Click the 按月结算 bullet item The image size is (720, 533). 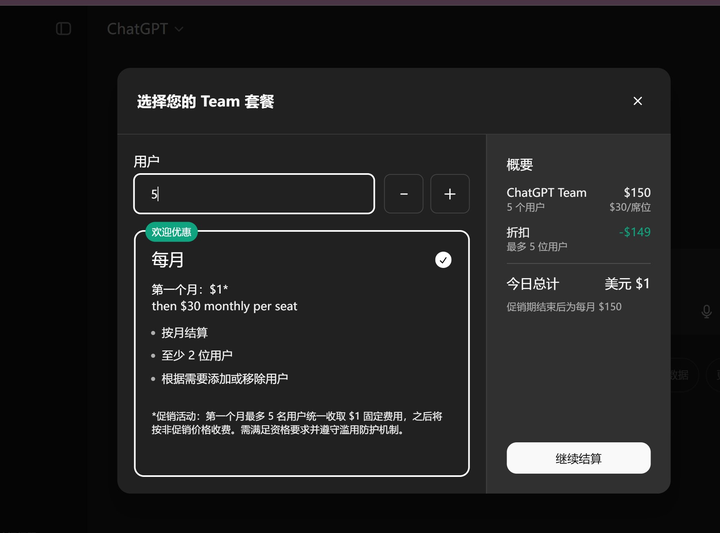tap(185, 333)
